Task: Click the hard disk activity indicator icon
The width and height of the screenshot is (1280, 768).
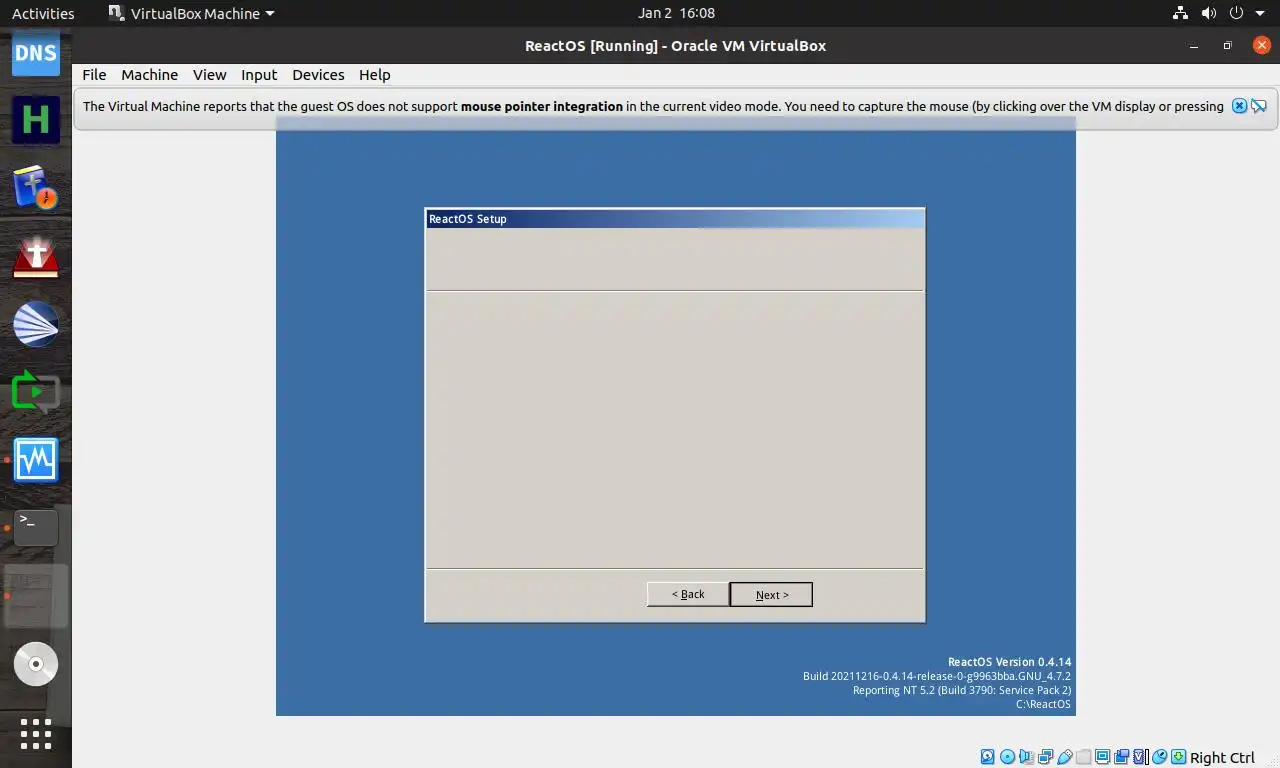Action: click(988, 757)
